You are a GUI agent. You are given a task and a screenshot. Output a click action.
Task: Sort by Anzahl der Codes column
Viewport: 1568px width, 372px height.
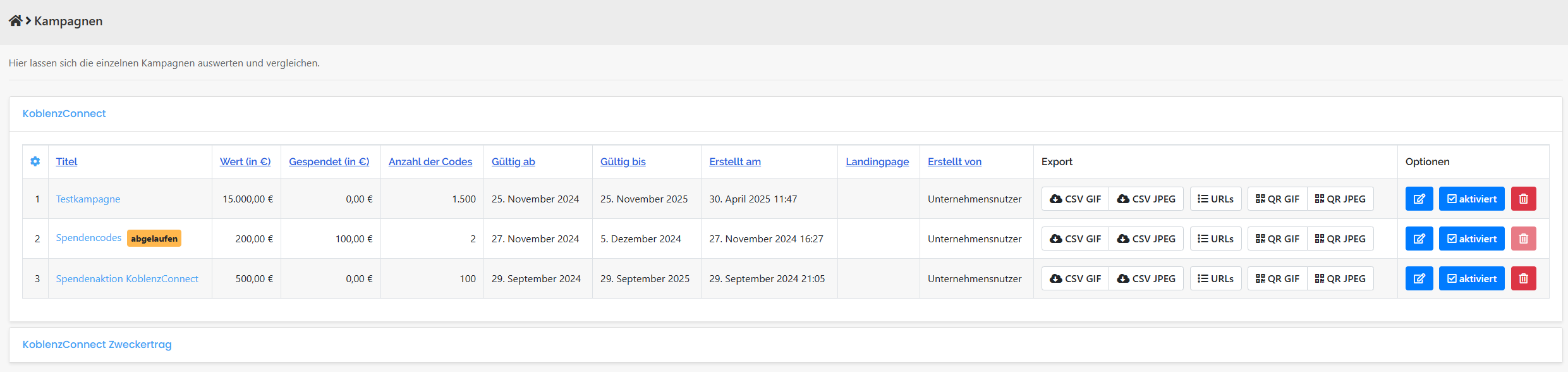tap(430, 161)
